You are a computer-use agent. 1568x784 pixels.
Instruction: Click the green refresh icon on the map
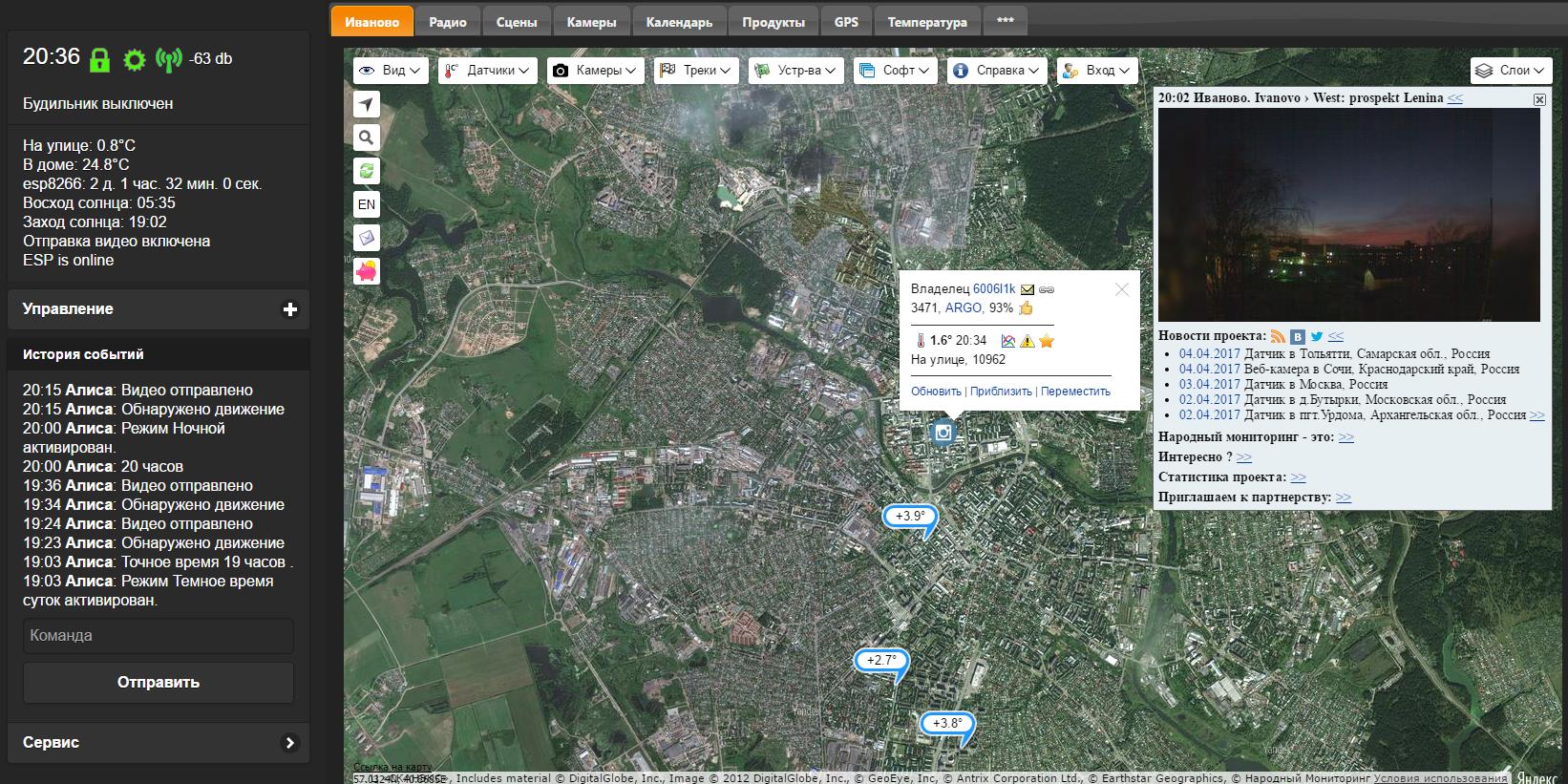tap(367, 172)
